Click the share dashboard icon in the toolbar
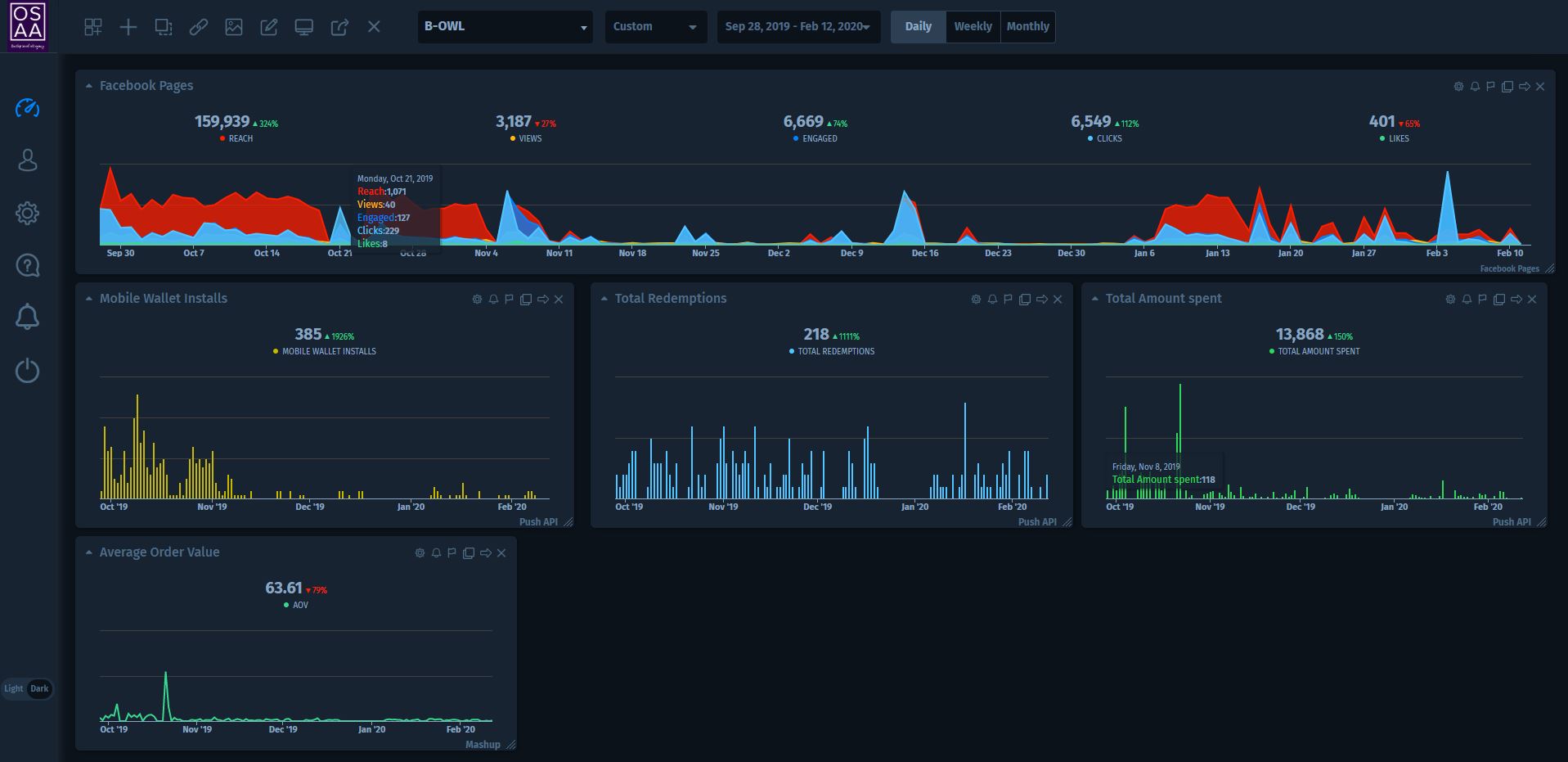Image resolution: width=1568 pixels, height=762 pixels. point(339,26)
